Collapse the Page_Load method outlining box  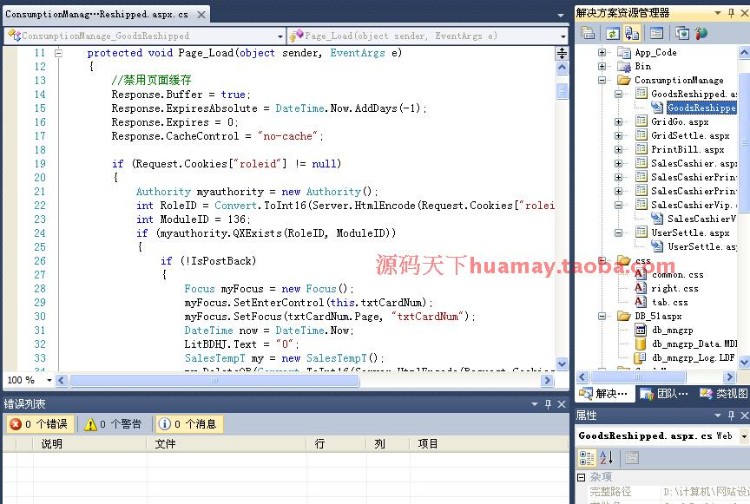58,53
